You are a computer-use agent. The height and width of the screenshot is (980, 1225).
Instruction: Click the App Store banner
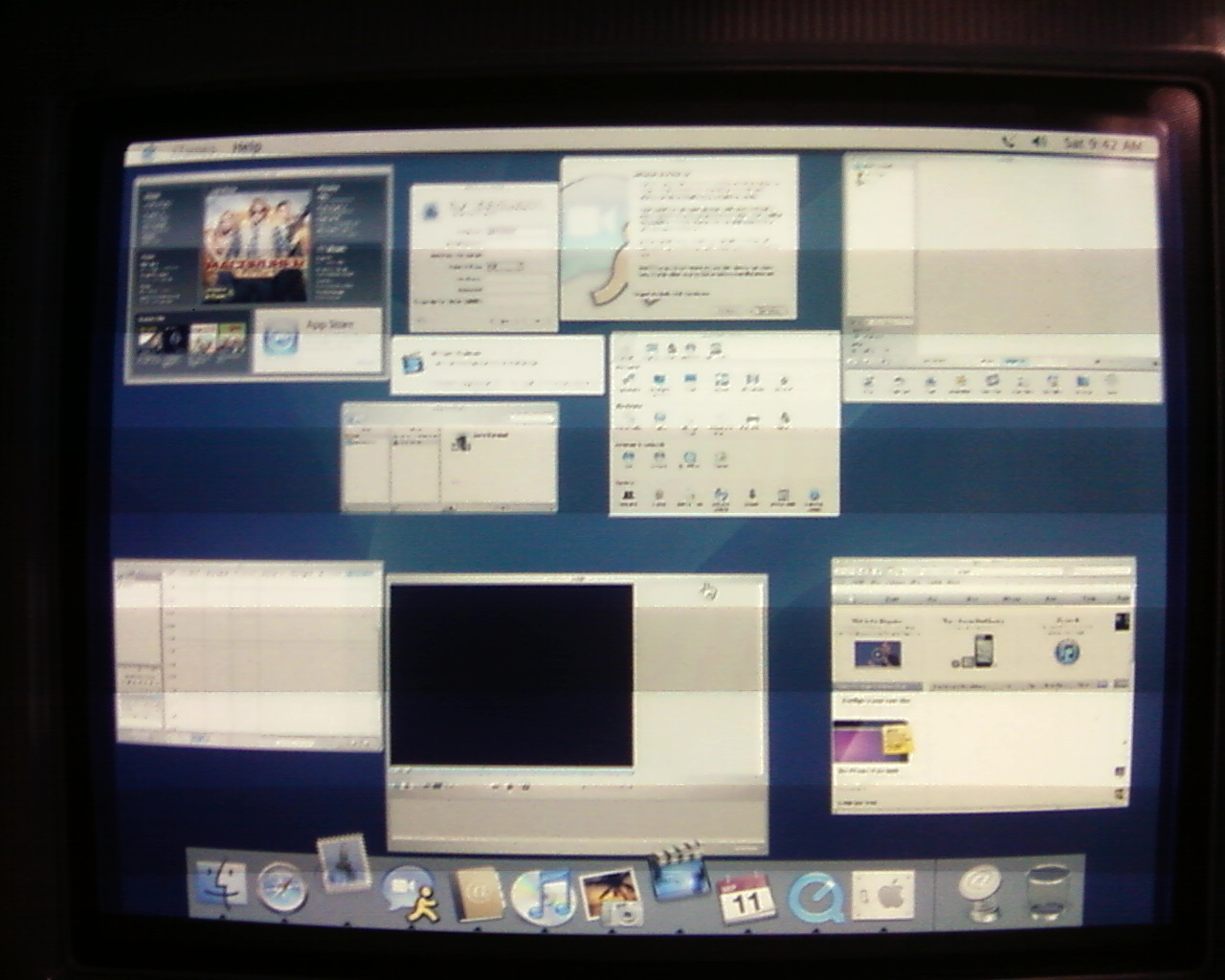point(318,340)
